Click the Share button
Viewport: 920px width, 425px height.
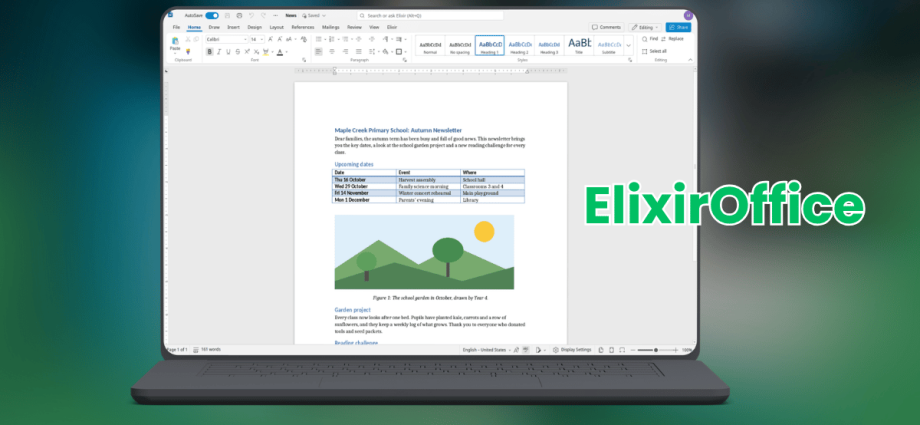click(678, 28)
